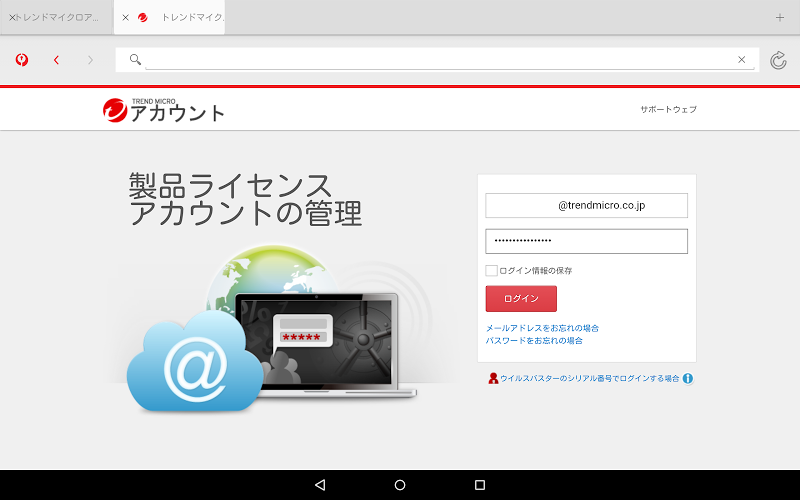Open ウイルスバスターのシリアル番号でログイン link
This screenshot has width=800, height=500.
589,378
